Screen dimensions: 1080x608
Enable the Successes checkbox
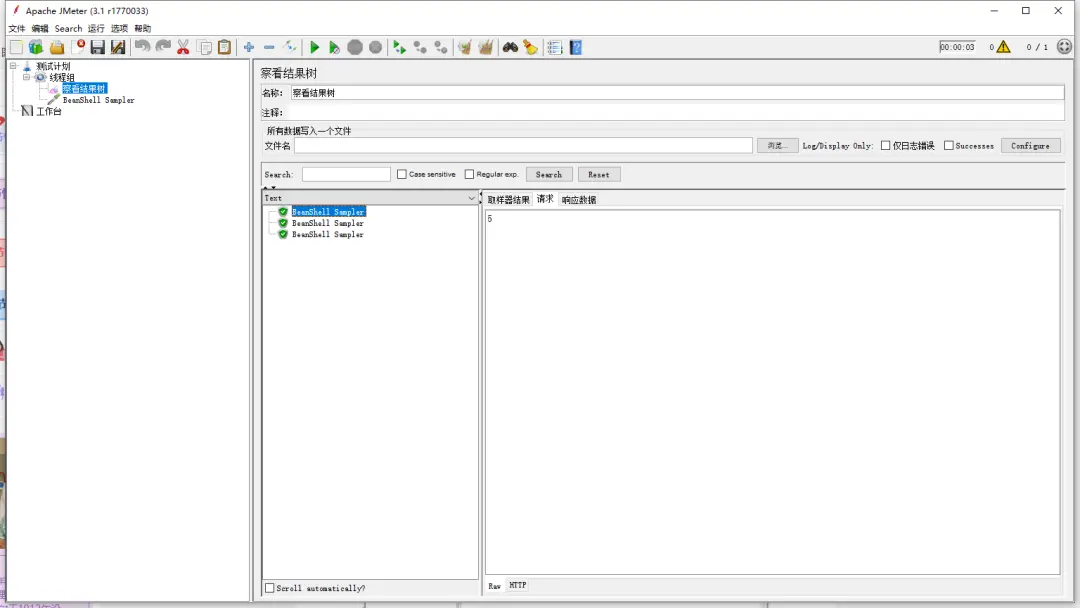(948, 145)
